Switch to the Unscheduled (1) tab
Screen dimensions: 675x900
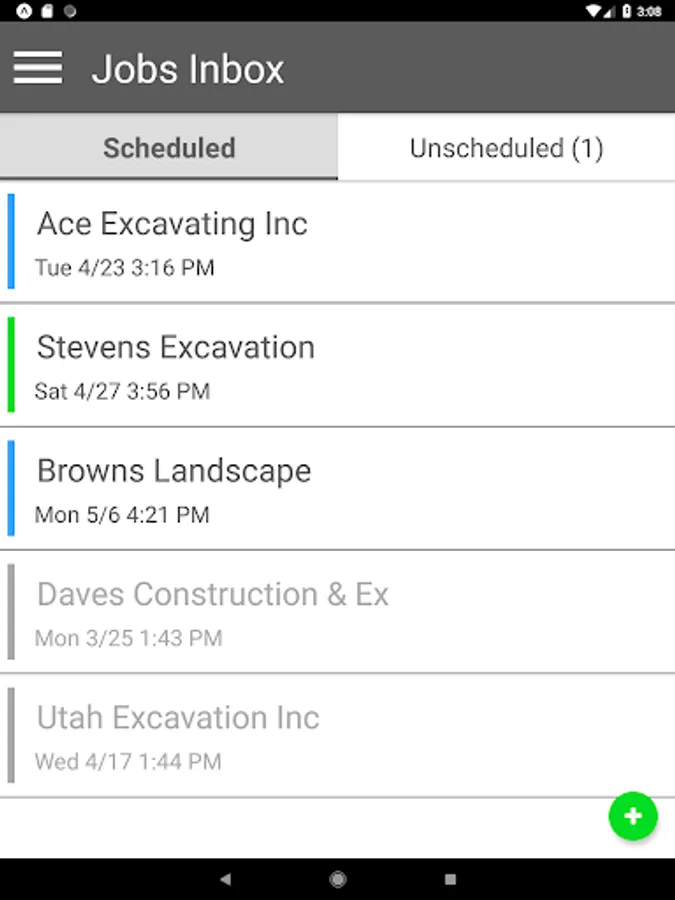[x=506, y=147]
